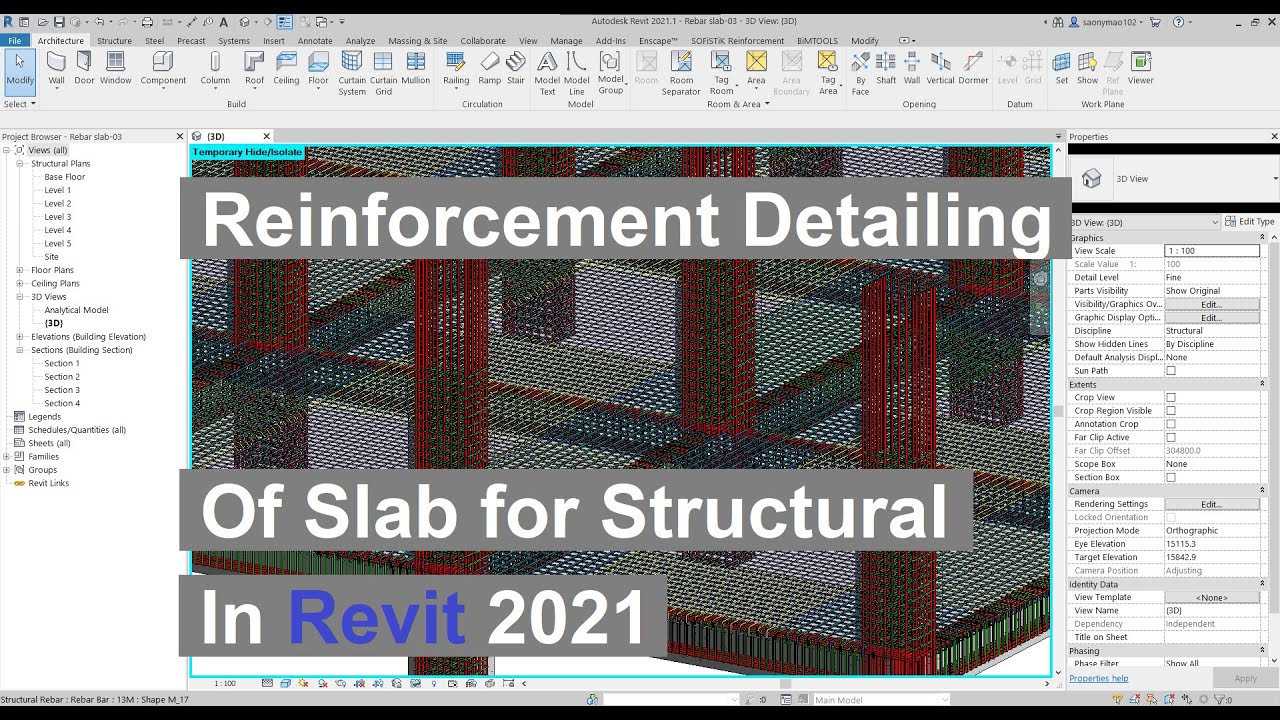This screenshot has width=1280, height=720.
Task: Toggle the Annotation Crop checkbox
Action: pyautogui.click(x=1171, y=424)
